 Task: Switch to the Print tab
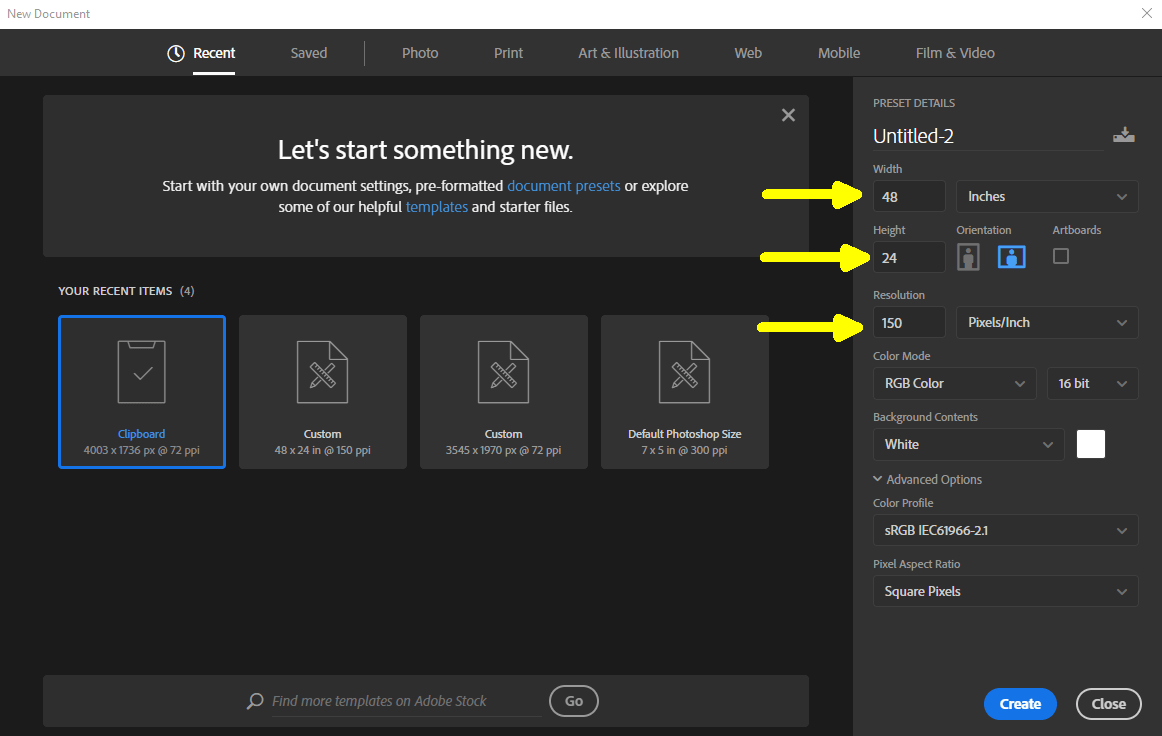tap(508, 53)
